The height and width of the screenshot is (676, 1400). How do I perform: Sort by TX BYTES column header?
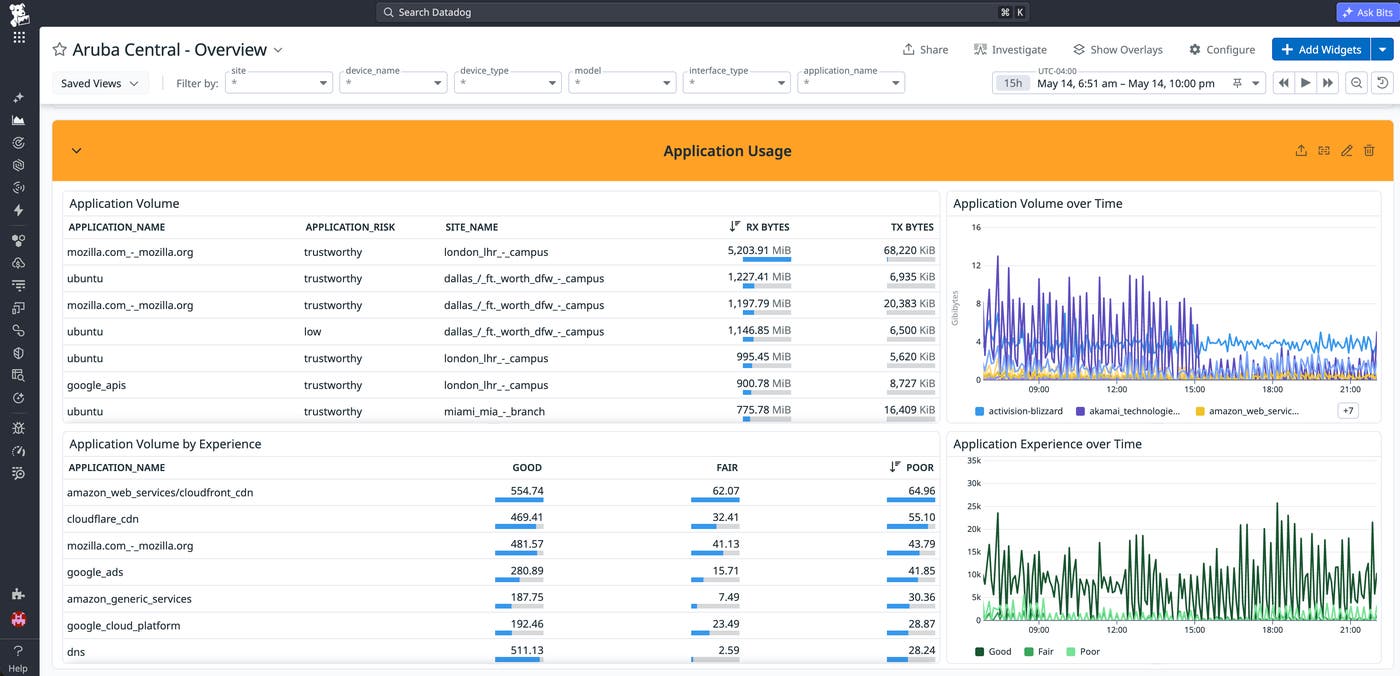click(x=912, y=227)
